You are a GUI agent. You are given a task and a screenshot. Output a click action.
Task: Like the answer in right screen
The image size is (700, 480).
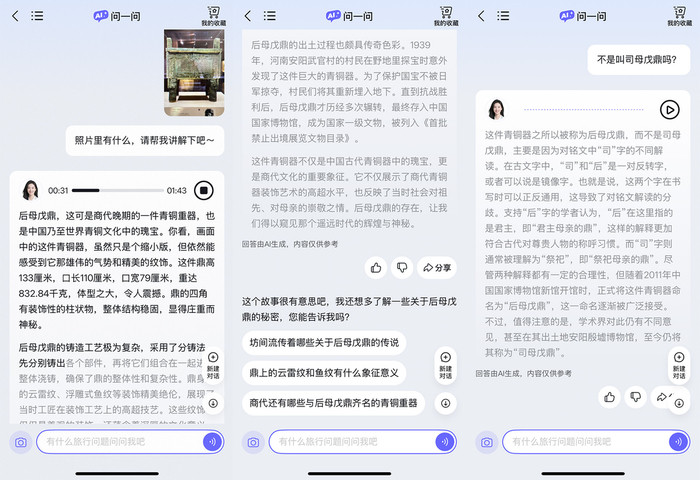tap(609, 397)
